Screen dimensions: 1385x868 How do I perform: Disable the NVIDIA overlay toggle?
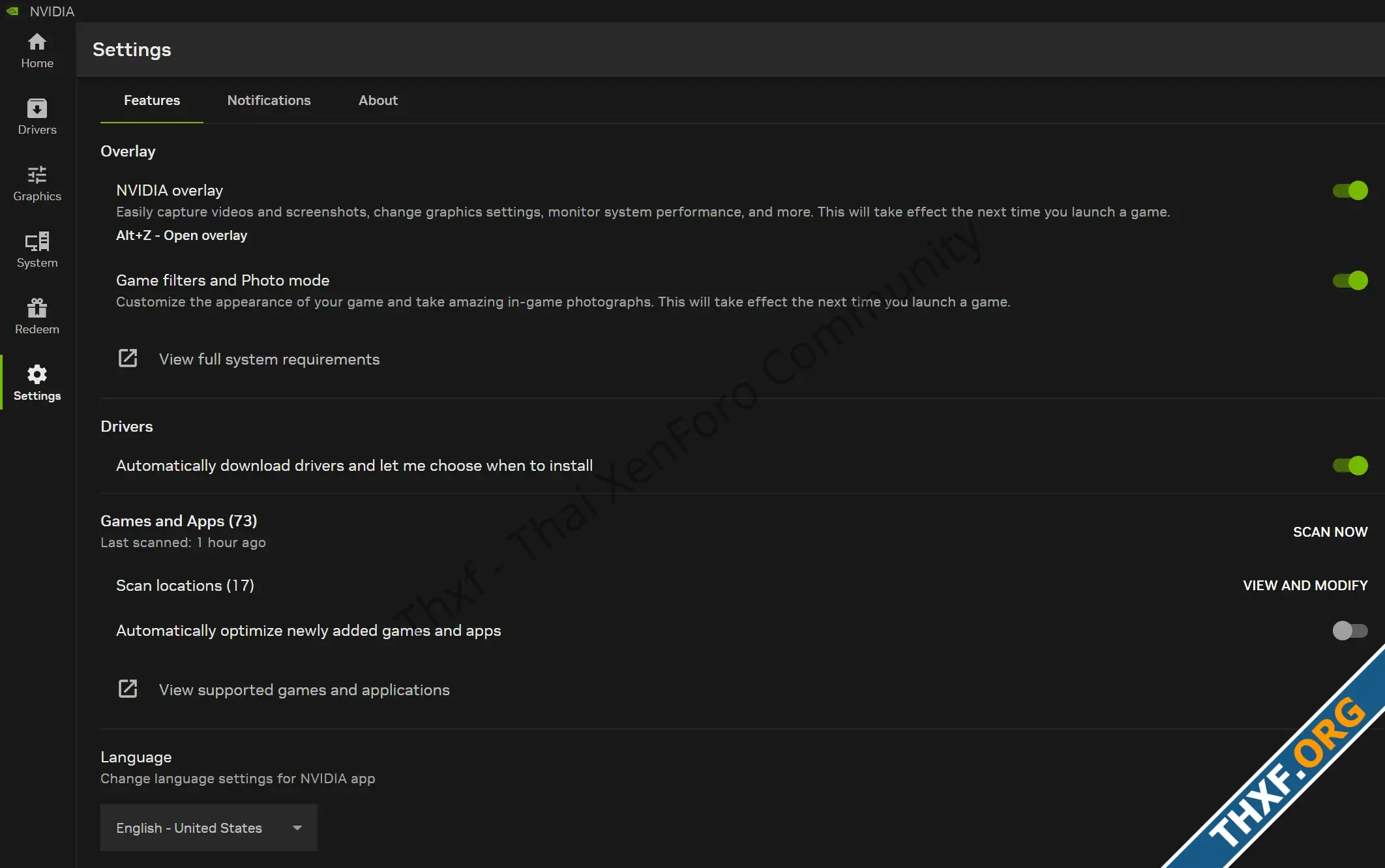(x=1350, y=190)
